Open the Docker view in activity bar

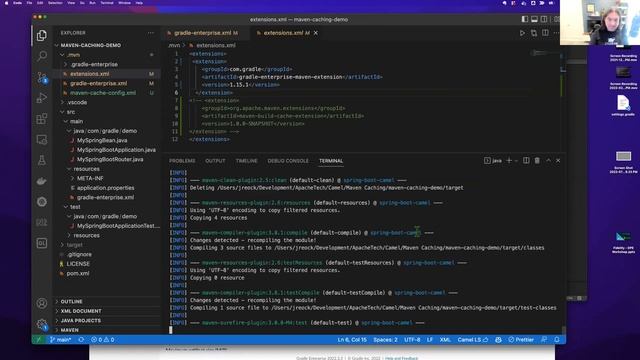point(42,181)
